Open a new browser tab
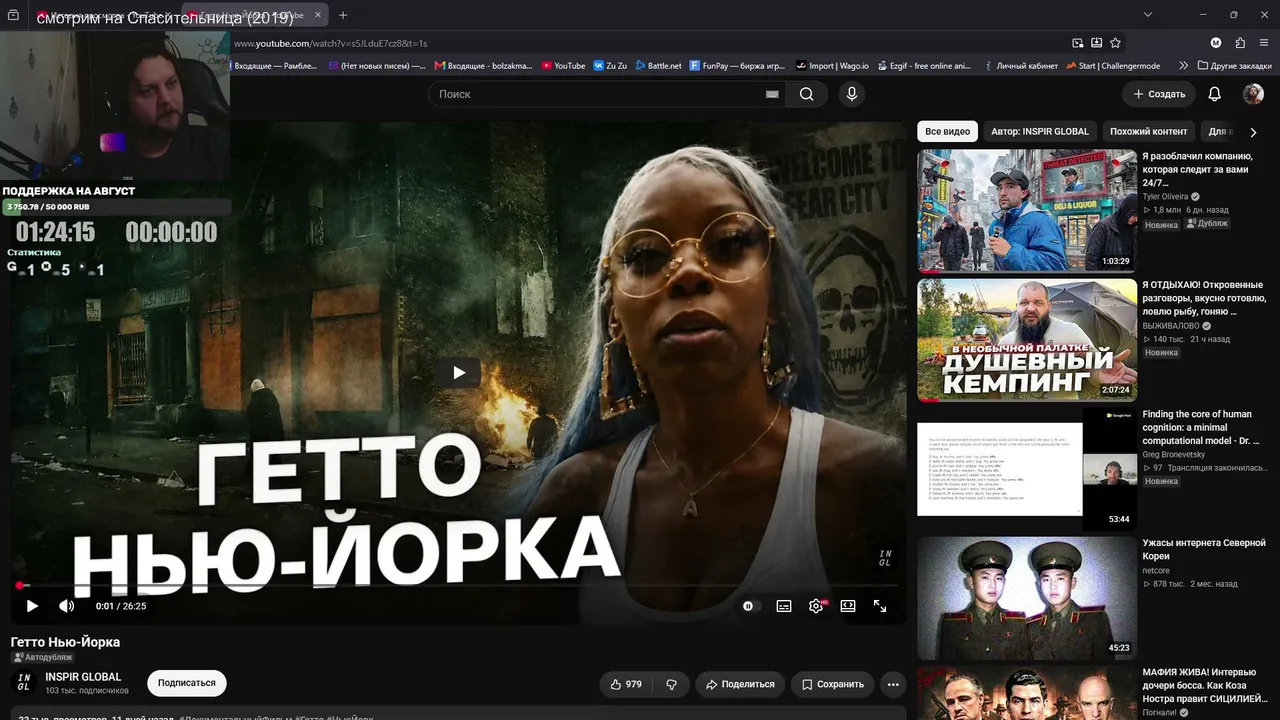 pyautogui.click(x=343, y=15)
